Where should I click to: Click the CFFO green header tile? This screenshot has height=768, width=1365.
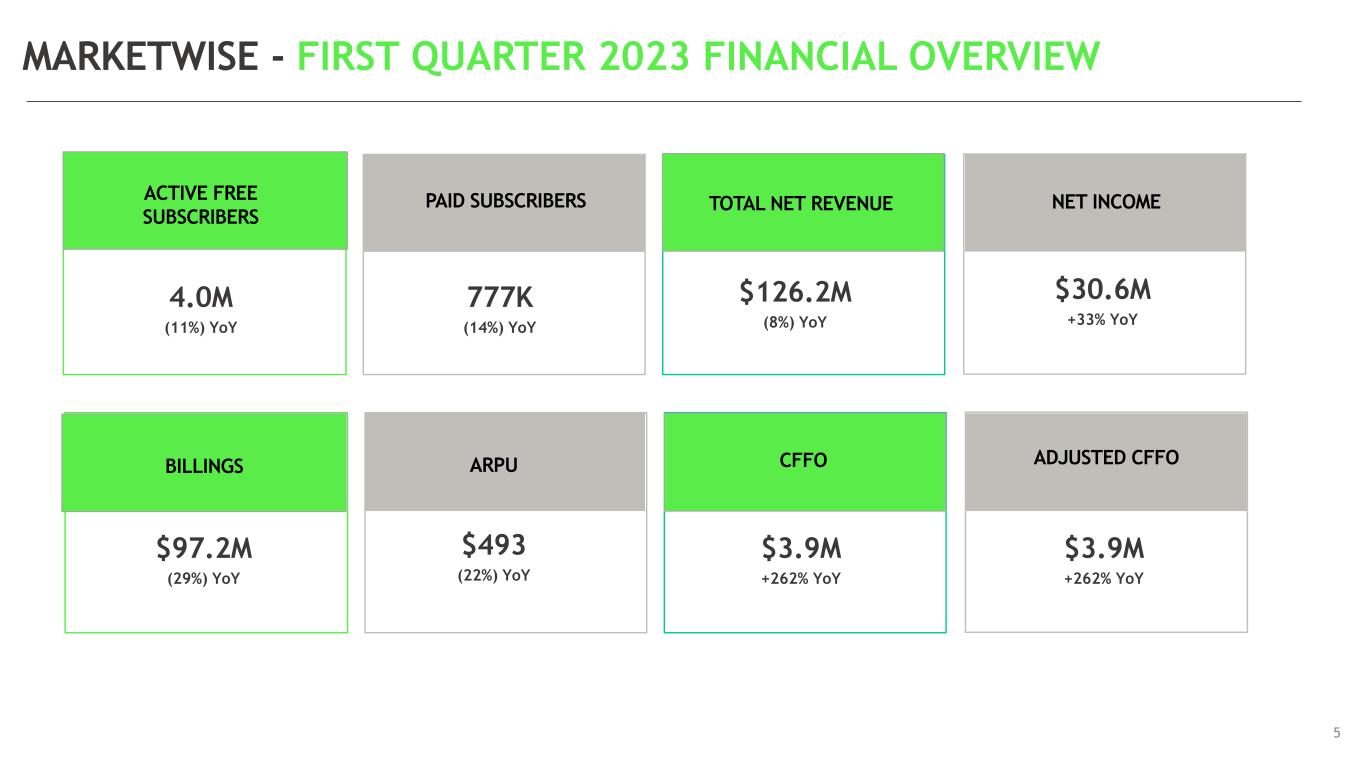click(x=803, y=460)
